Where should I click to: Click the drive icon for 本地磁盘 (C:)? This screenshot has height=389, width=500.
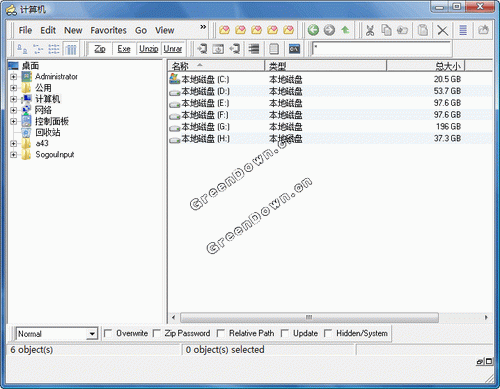click(x=174, y=79)
